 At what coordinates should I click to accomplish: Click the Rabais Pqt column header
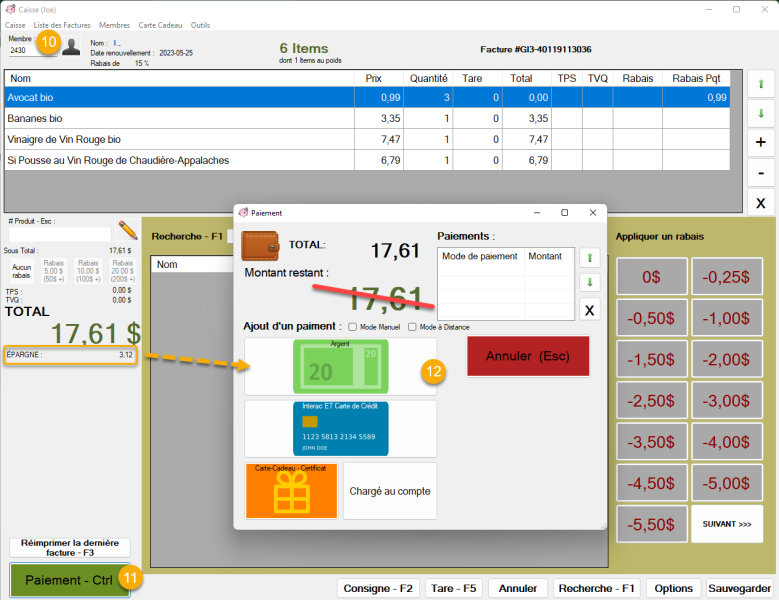(696, 78)
